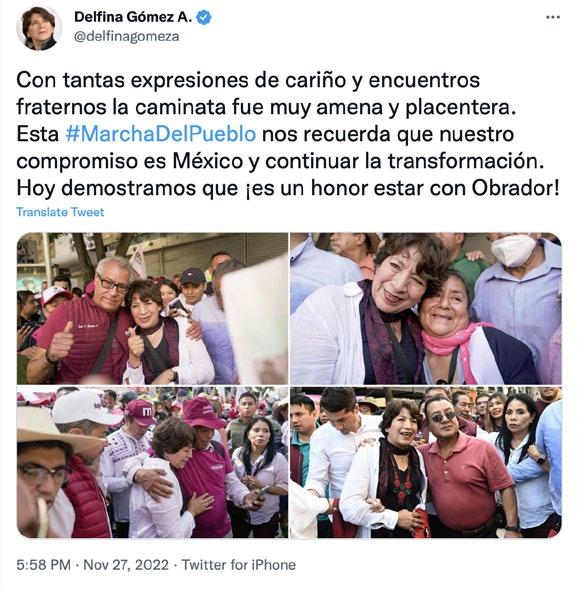
Task: Click the Twitter for iPhone source label
Action: pos(239,565)
